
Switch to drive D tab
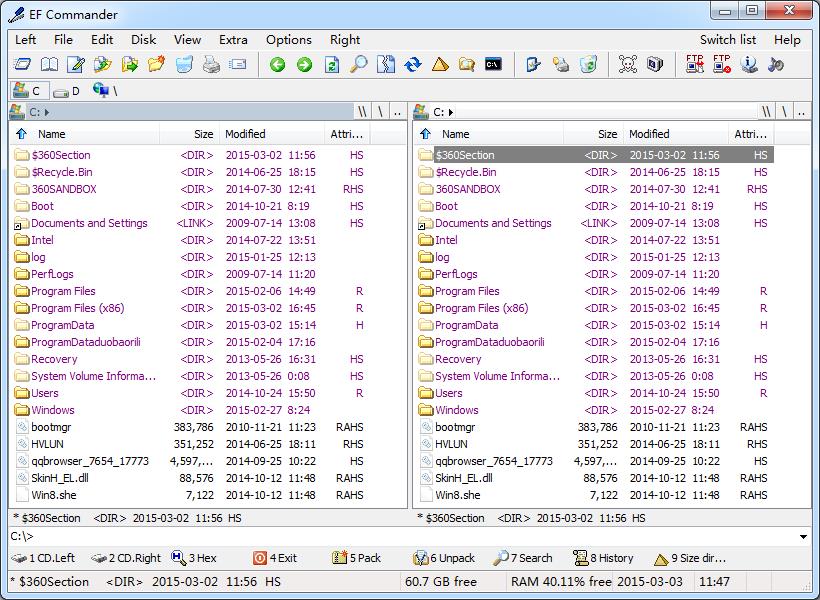point(67,91)
